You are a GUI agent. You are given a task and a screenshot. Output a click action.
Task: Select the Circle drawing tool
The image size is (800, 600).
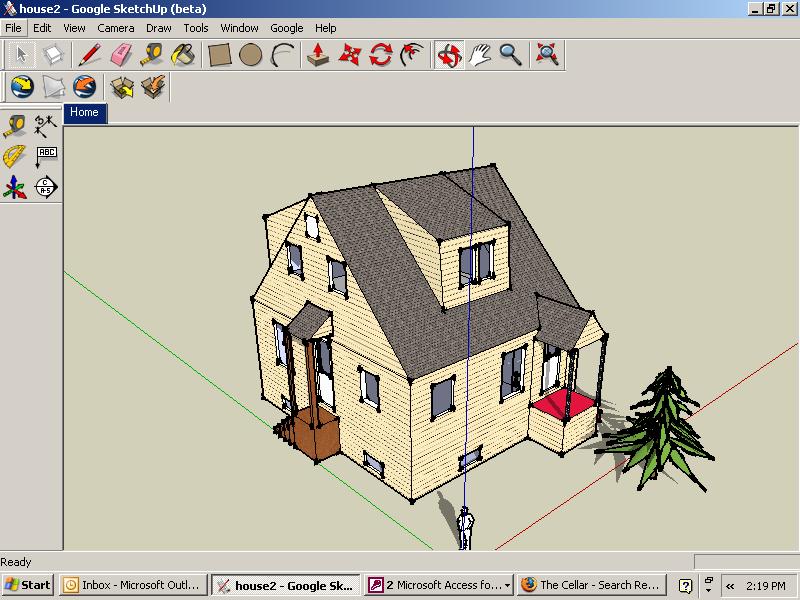[x=251, y=55]
